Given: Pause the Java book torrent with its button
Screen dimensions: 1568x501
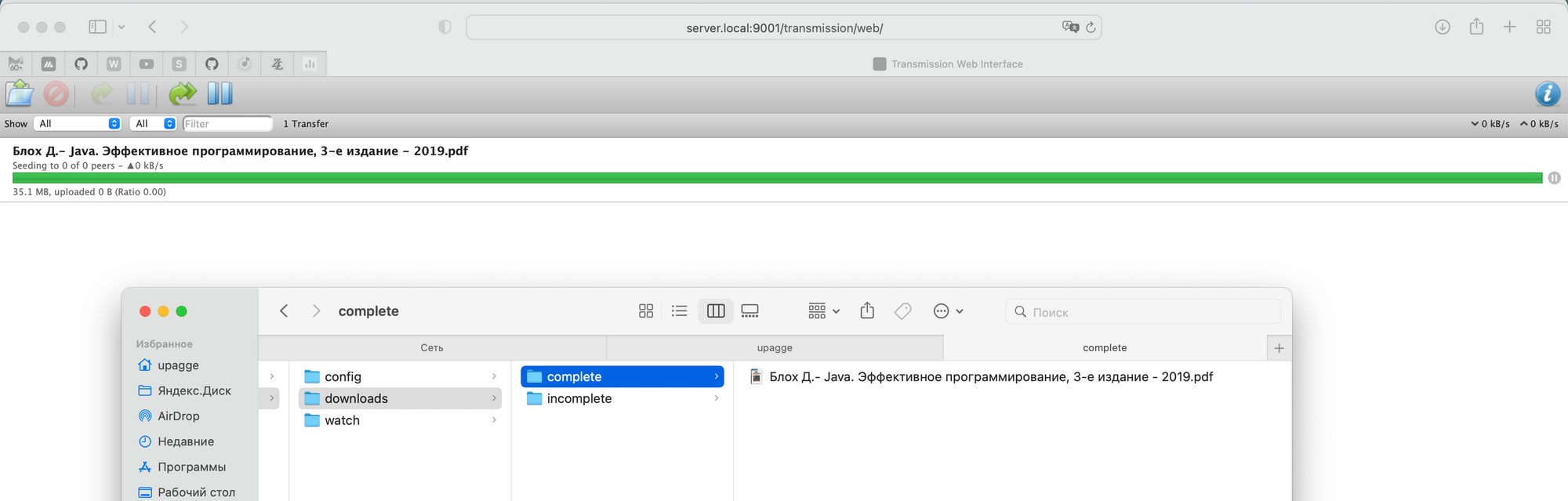Looking at the screenshot, I should click(x=1554, y=178).
